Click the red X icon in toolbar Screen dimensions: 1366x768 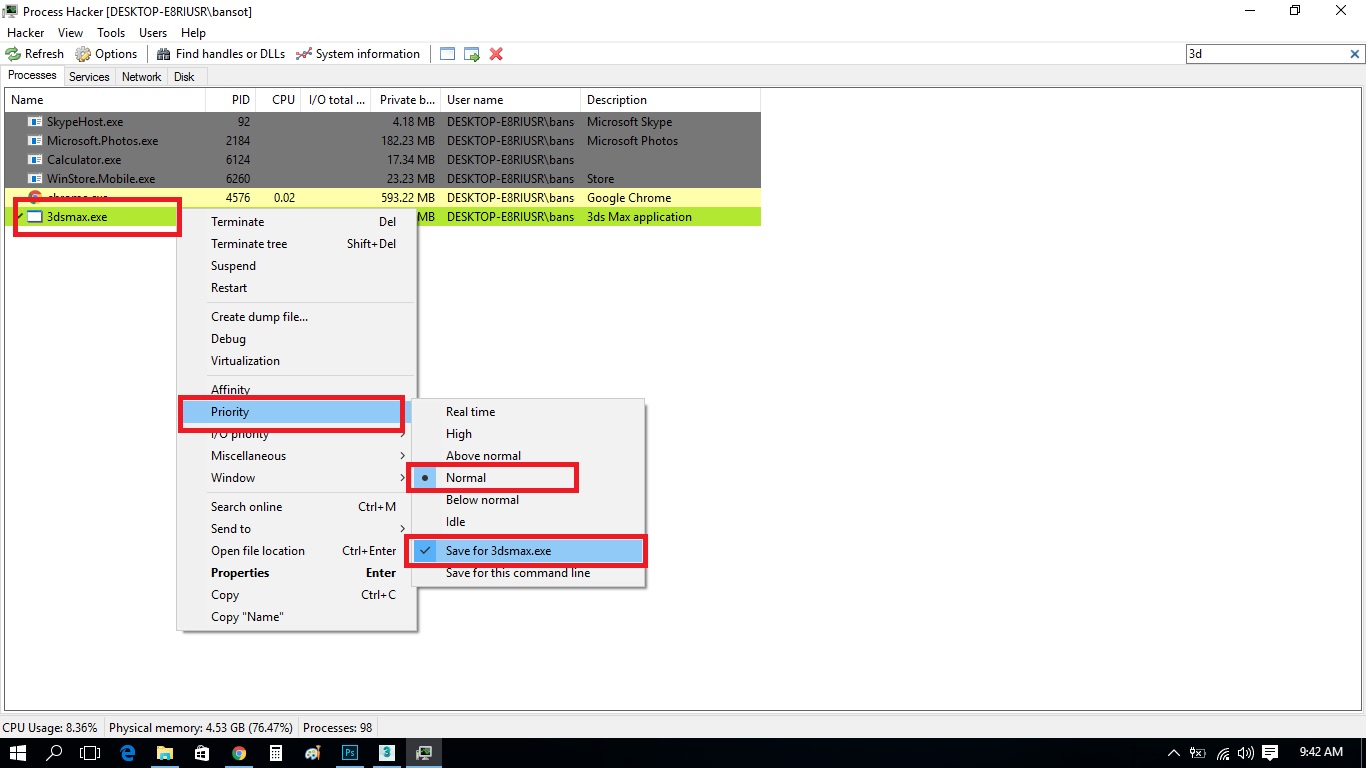496,54
